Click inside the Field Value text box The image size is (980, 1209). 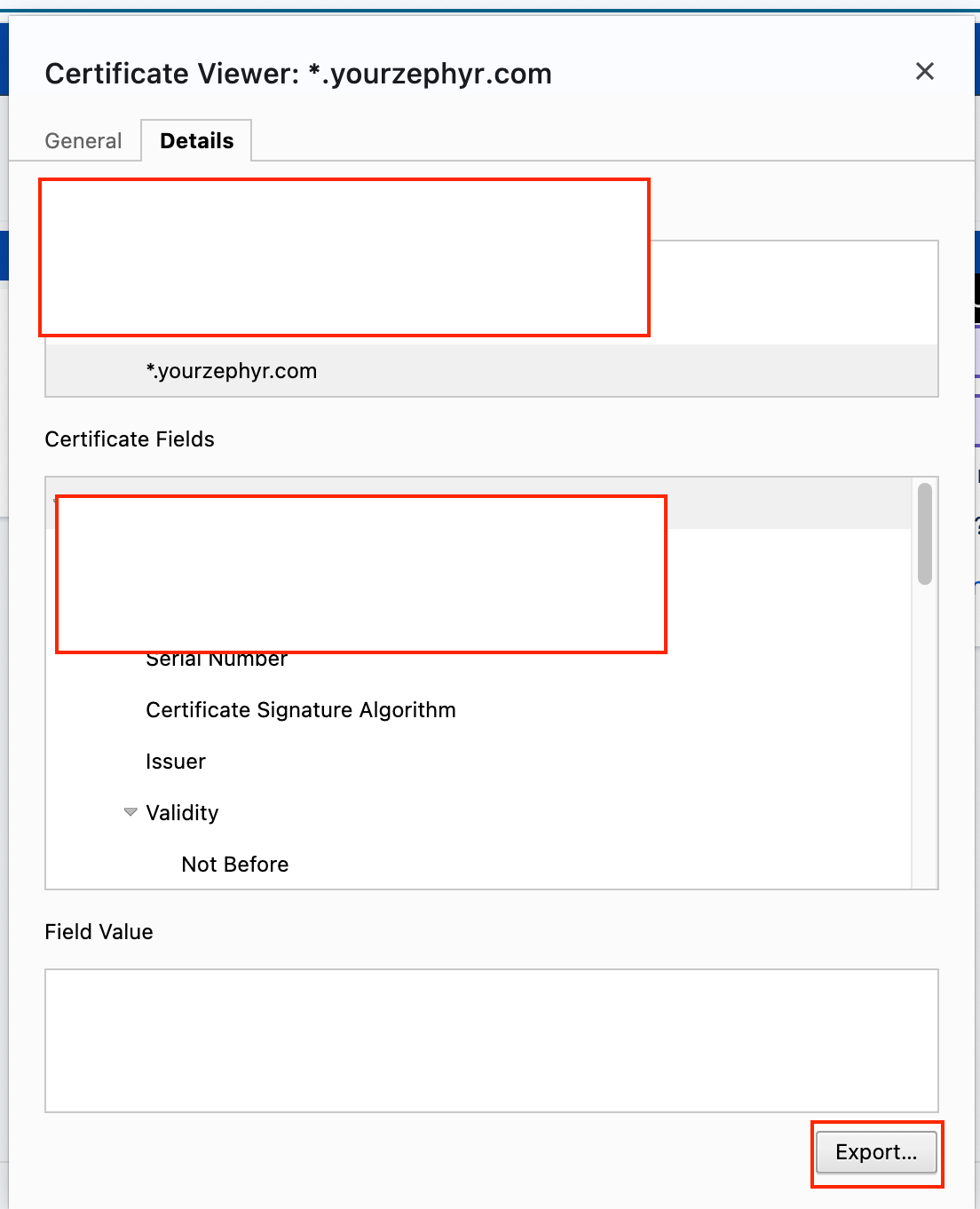click(491, 1040)
